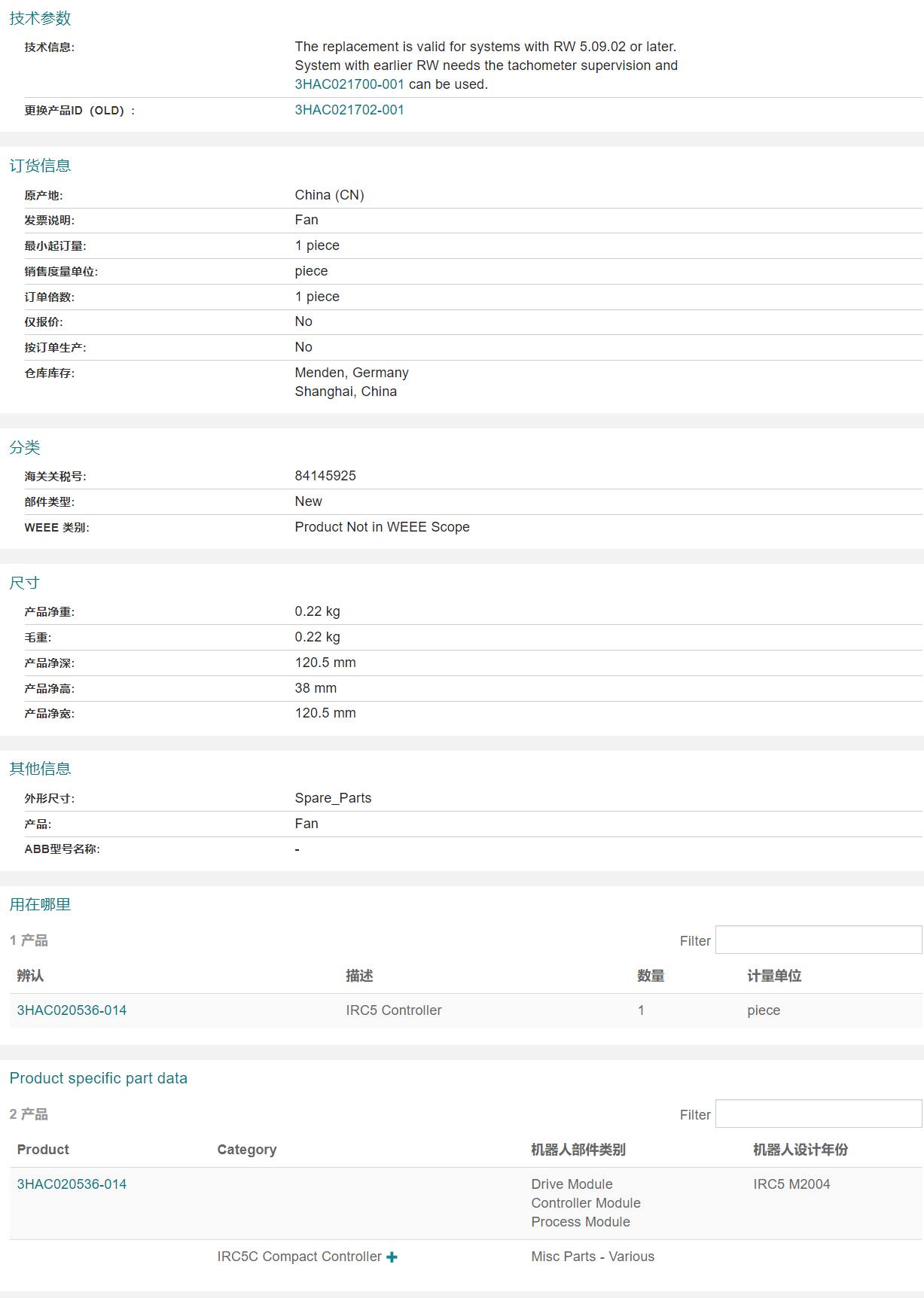Sort by the 辨认 column header
The width and height of the screenshot is (924, 1298).
point(30,976)
